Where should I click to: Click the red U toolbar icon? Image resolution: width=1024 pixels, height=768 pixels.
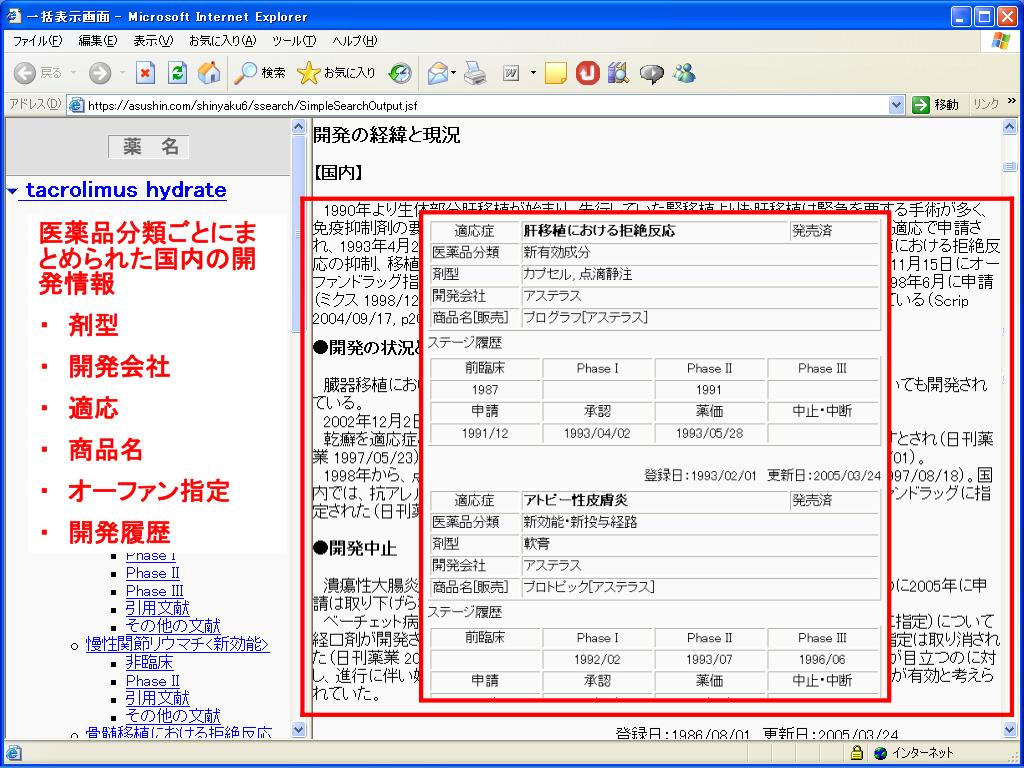pyautogui.click(x=588, y=73)
